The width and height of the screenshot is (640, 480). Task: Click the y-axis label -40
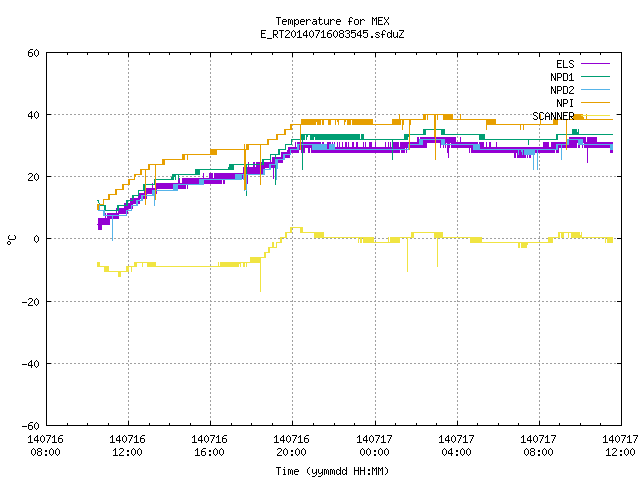[x=31, y=364]
